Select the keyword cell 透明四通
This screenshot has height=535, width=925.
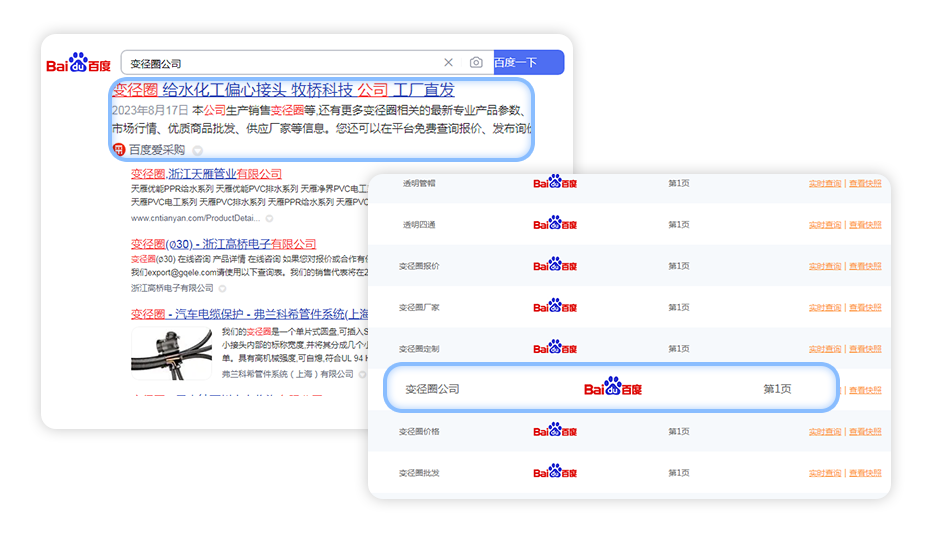pos(419,225)
